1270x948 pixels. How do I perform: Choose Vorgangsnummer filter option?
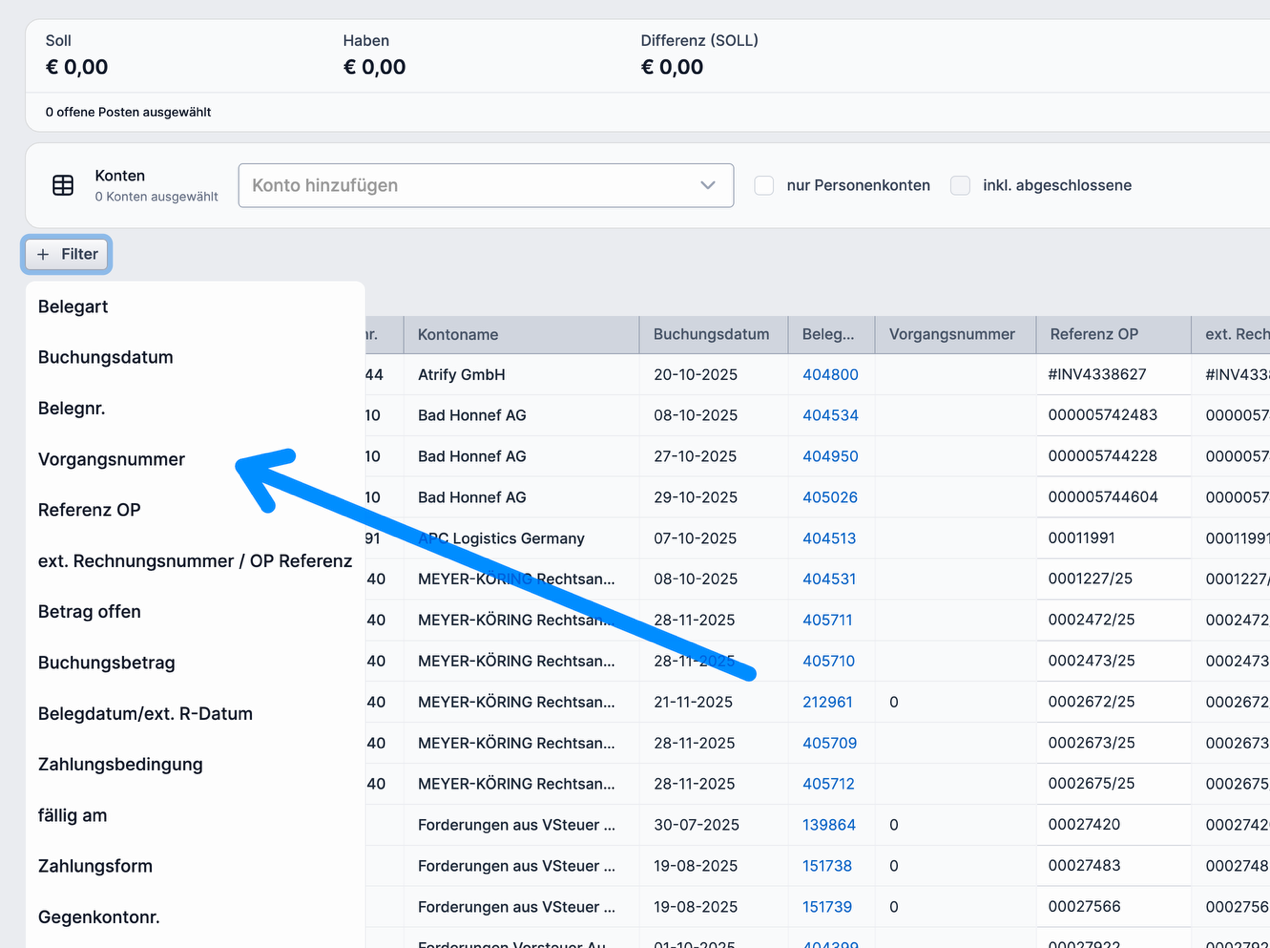click(x=111, y=460)
